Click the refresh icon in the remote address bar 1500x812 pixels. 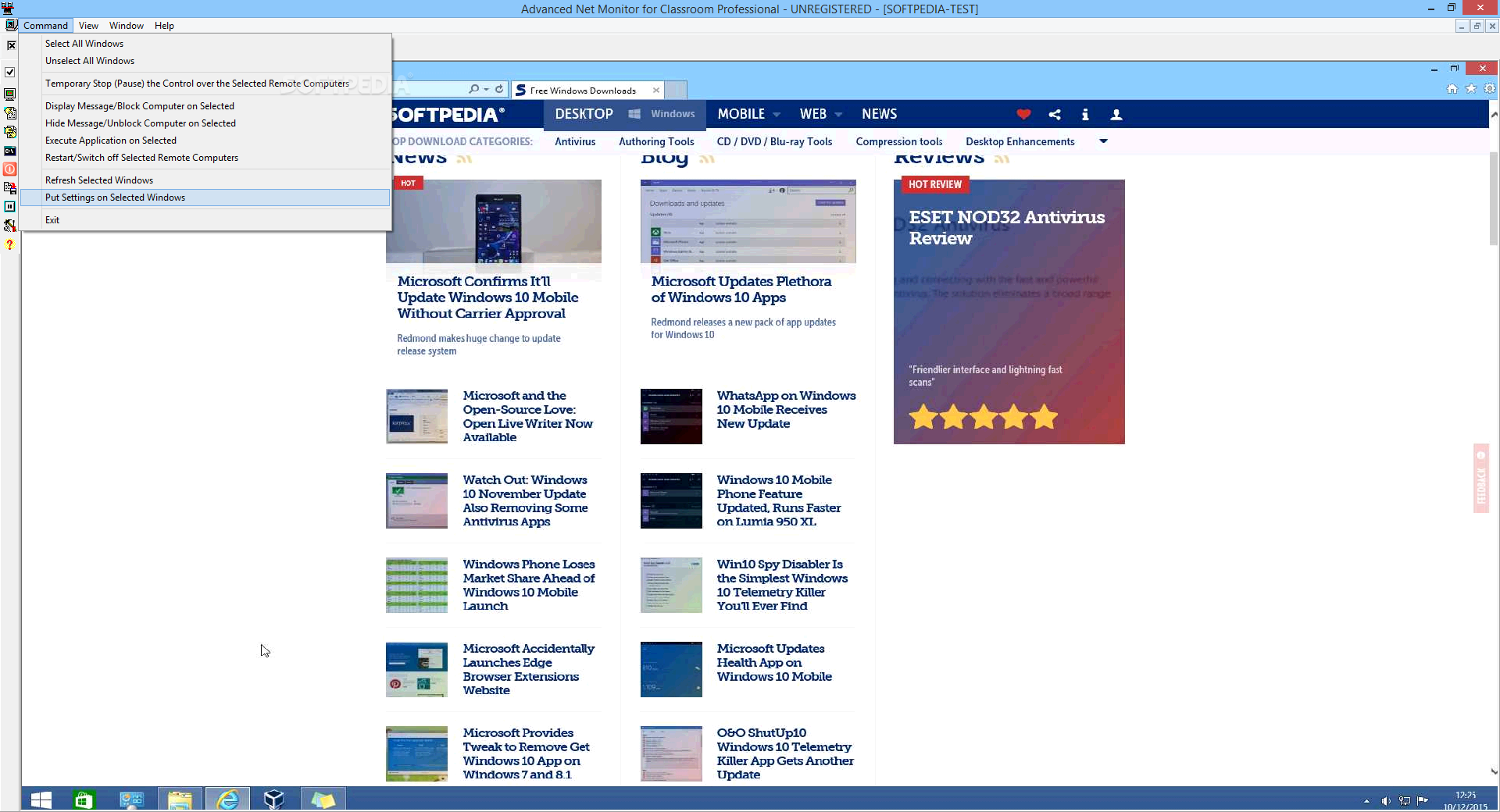499,89
